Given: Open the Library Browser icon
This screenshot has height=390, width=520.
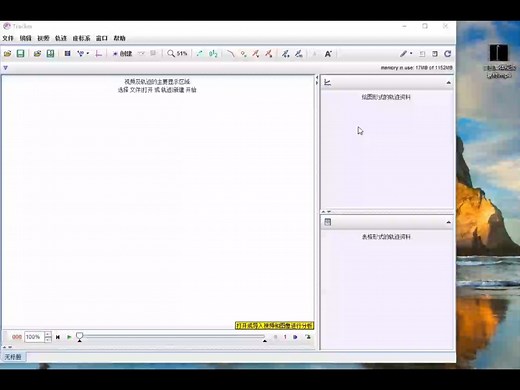Looking at the screenshot, I should (50, 54).
